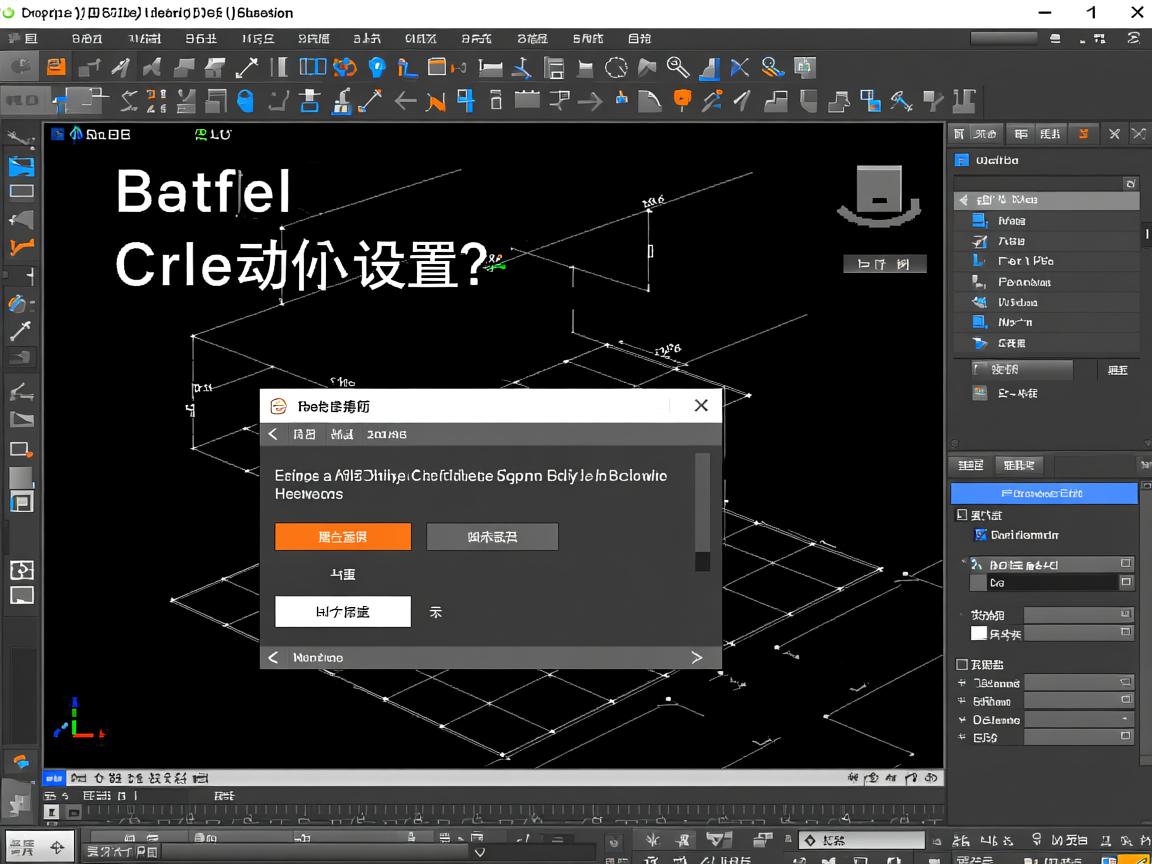Click the magnifier zoom icon in top toolbar
The image size is (1152, 864).
(679, 68)
